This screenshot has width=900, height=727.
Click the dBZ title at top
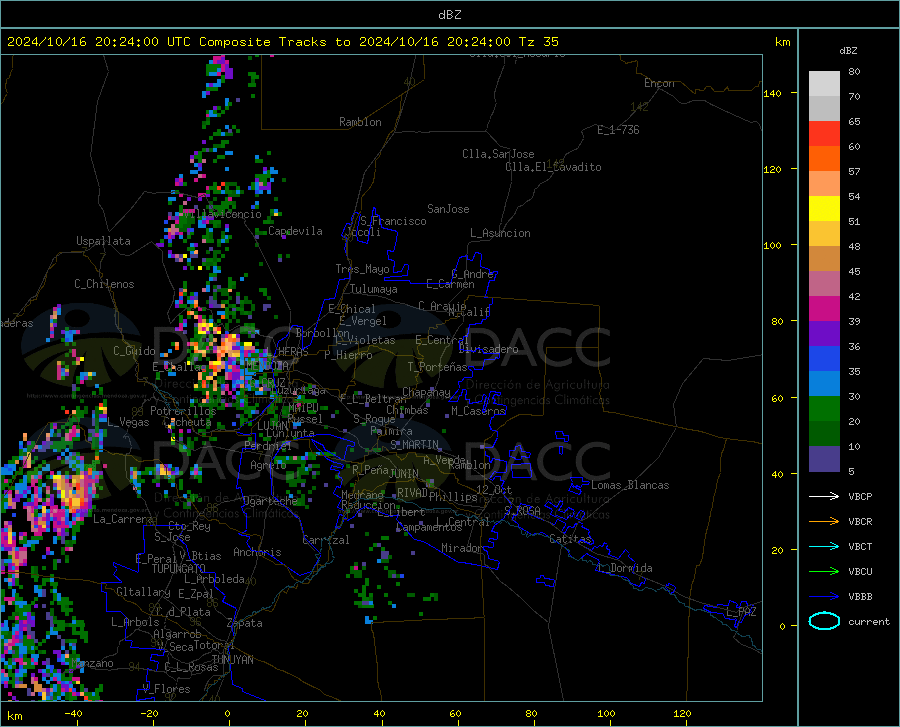tap(449, 15)
